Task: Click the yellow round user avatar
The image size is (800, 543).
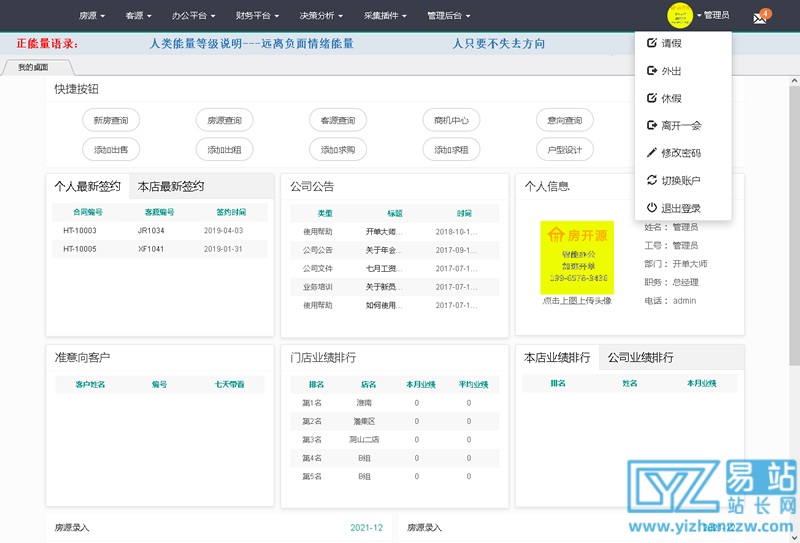Action: (680, 15)
